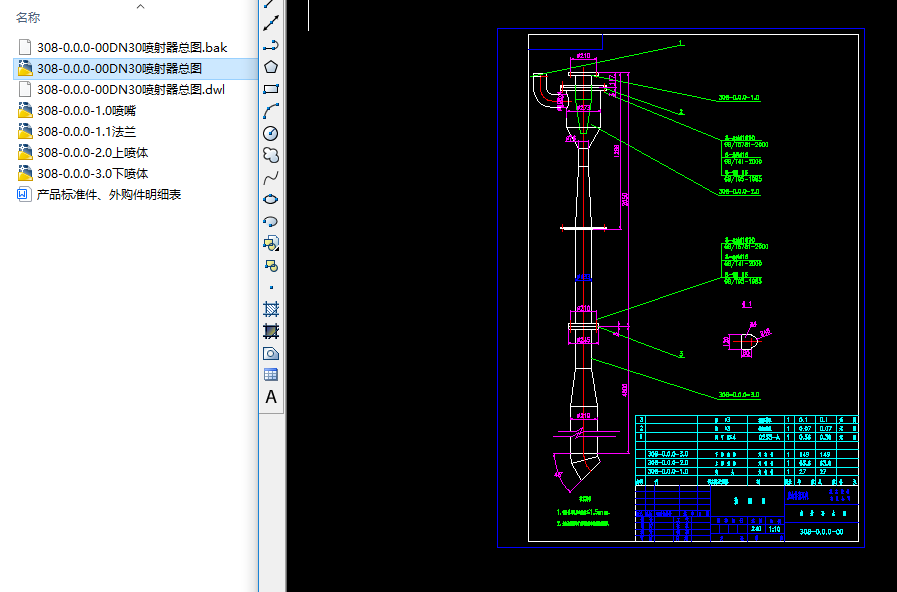This screenshot has width=897, height=592.
Task: Select the Spline tool
Action: pos(270,177)
